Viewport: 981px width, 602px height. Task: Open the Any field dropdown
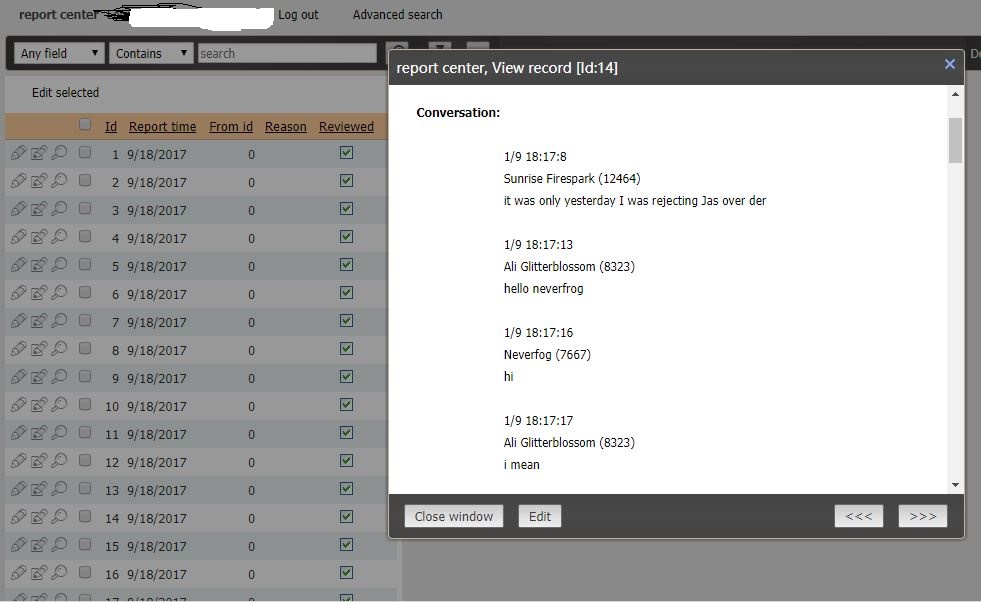coord(57,53)
